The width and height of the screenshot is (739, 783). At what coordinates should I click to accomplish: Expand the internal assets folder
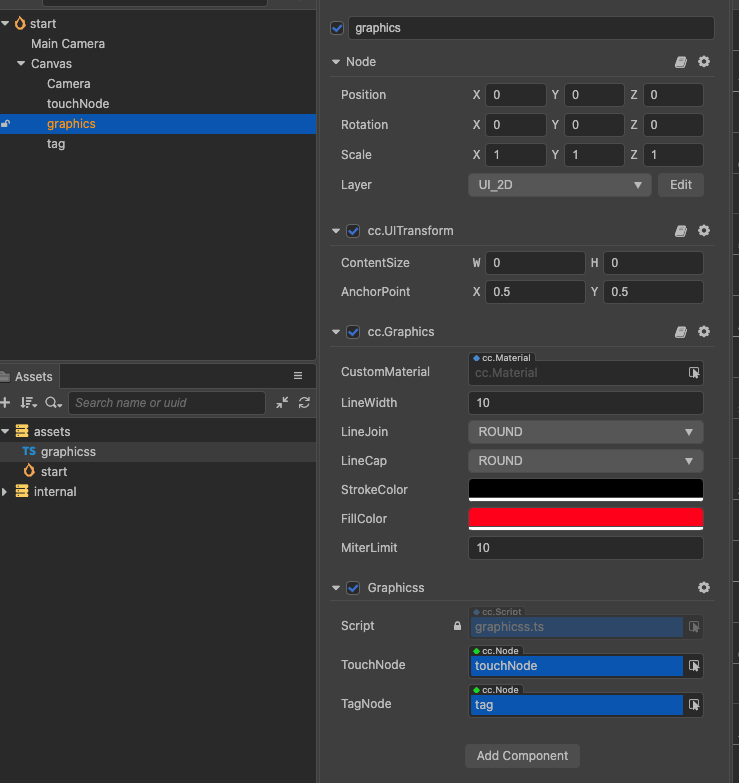click(6, 492)
